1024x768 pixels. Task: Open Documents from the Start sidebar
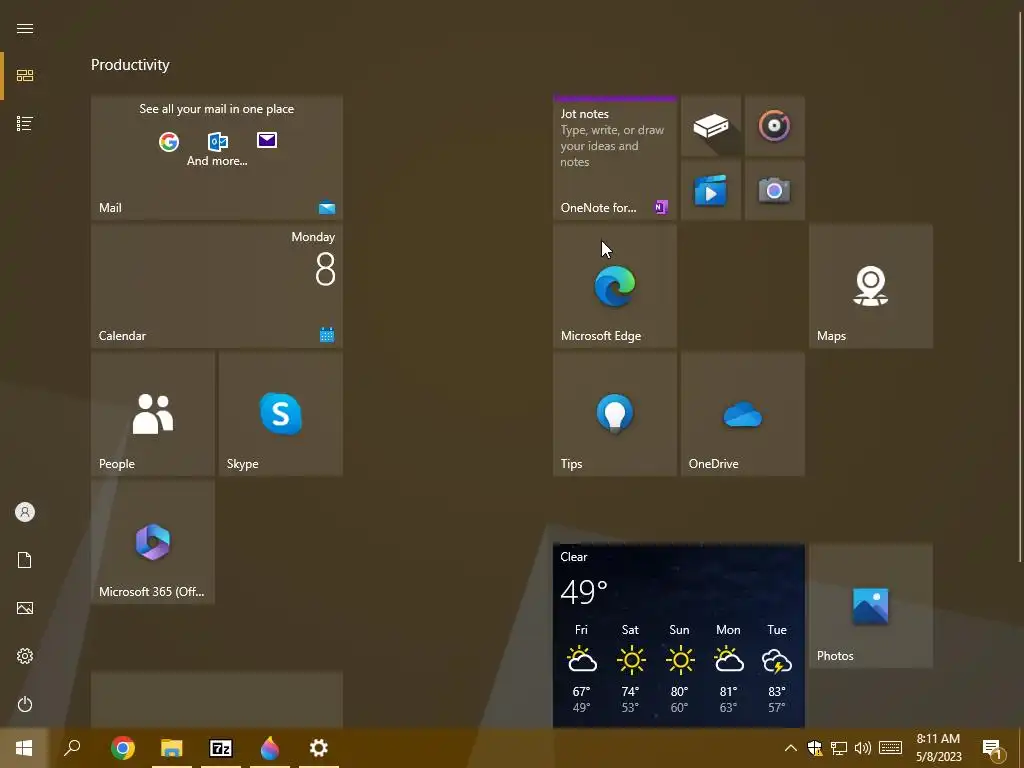[x=25, y=560]
